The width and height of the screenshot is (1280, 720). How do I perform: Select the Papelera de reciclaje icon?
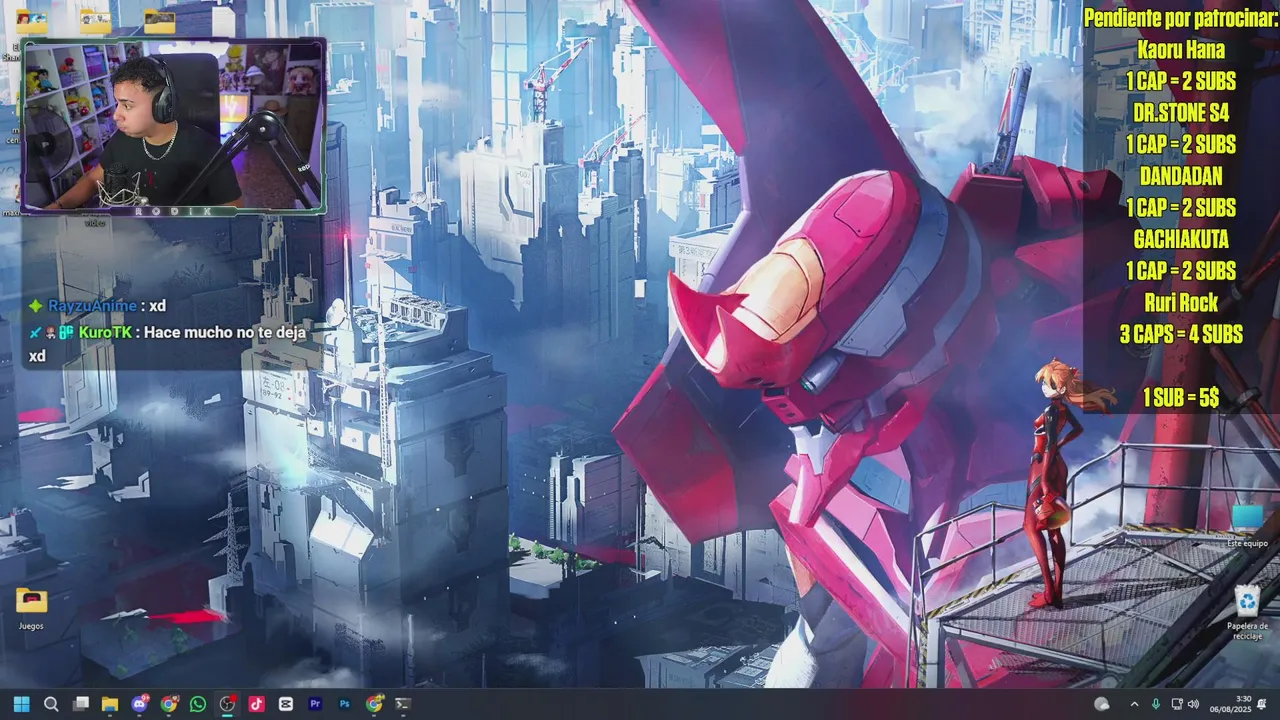pyautogui.click(x=1247, y=614)
